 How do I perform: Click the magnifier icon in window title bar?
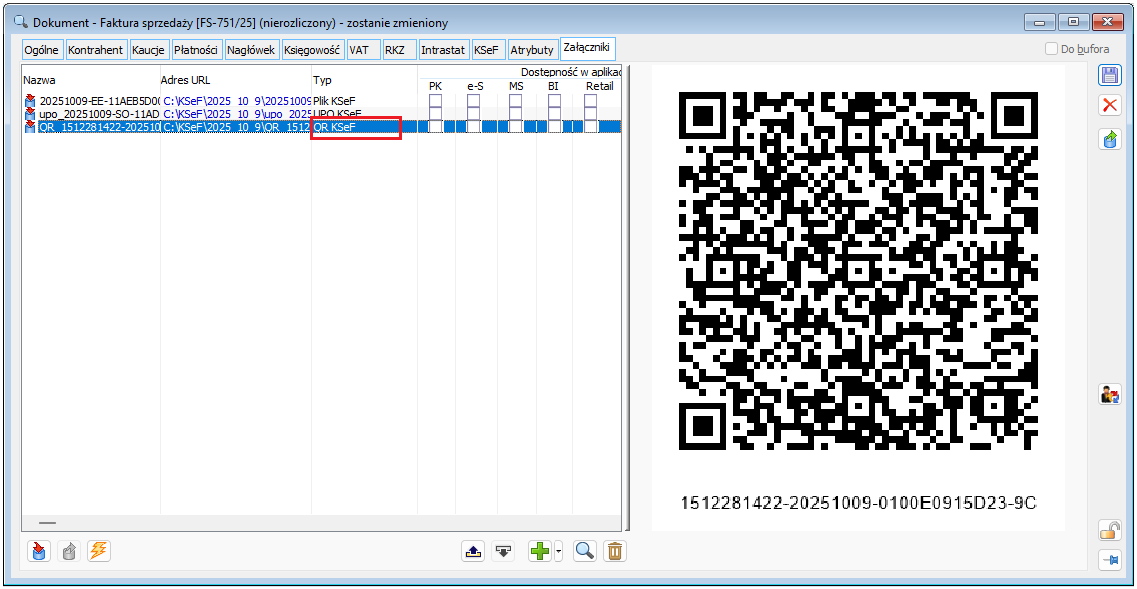point(20,22)
